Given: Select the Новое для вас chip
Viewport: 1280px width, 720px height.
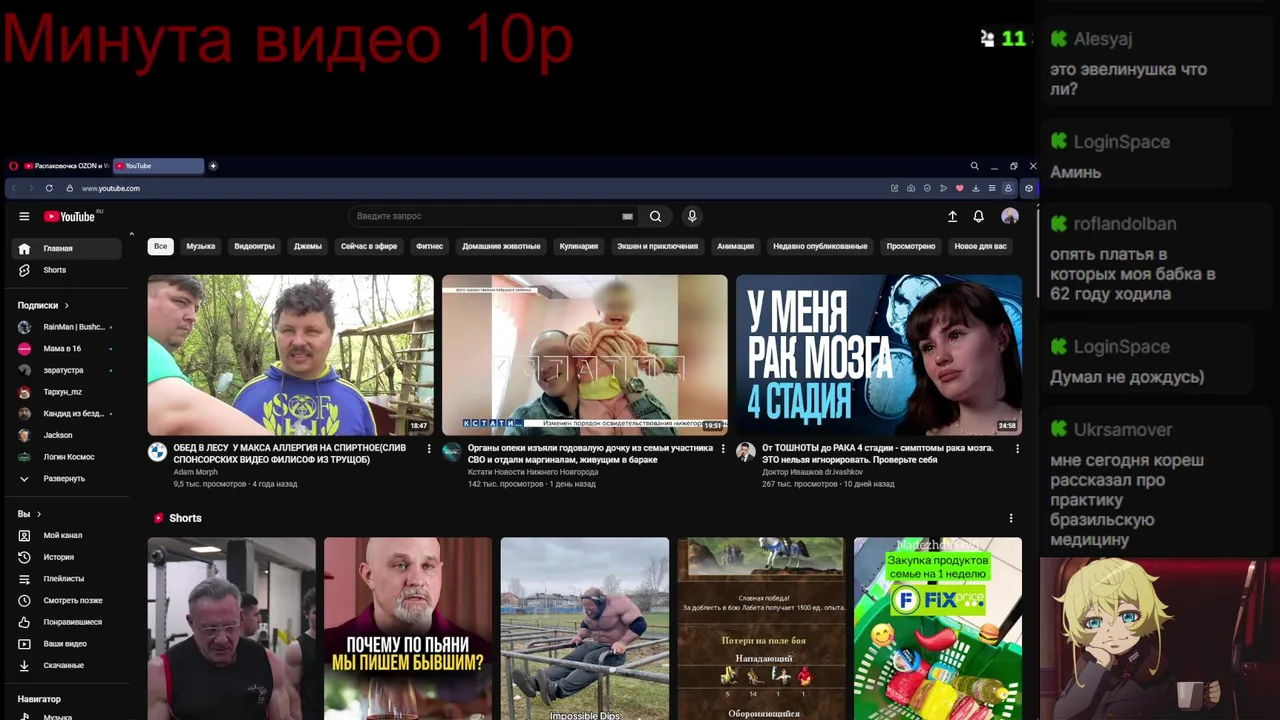Looking at the screenshot, I should coord(980,246).
